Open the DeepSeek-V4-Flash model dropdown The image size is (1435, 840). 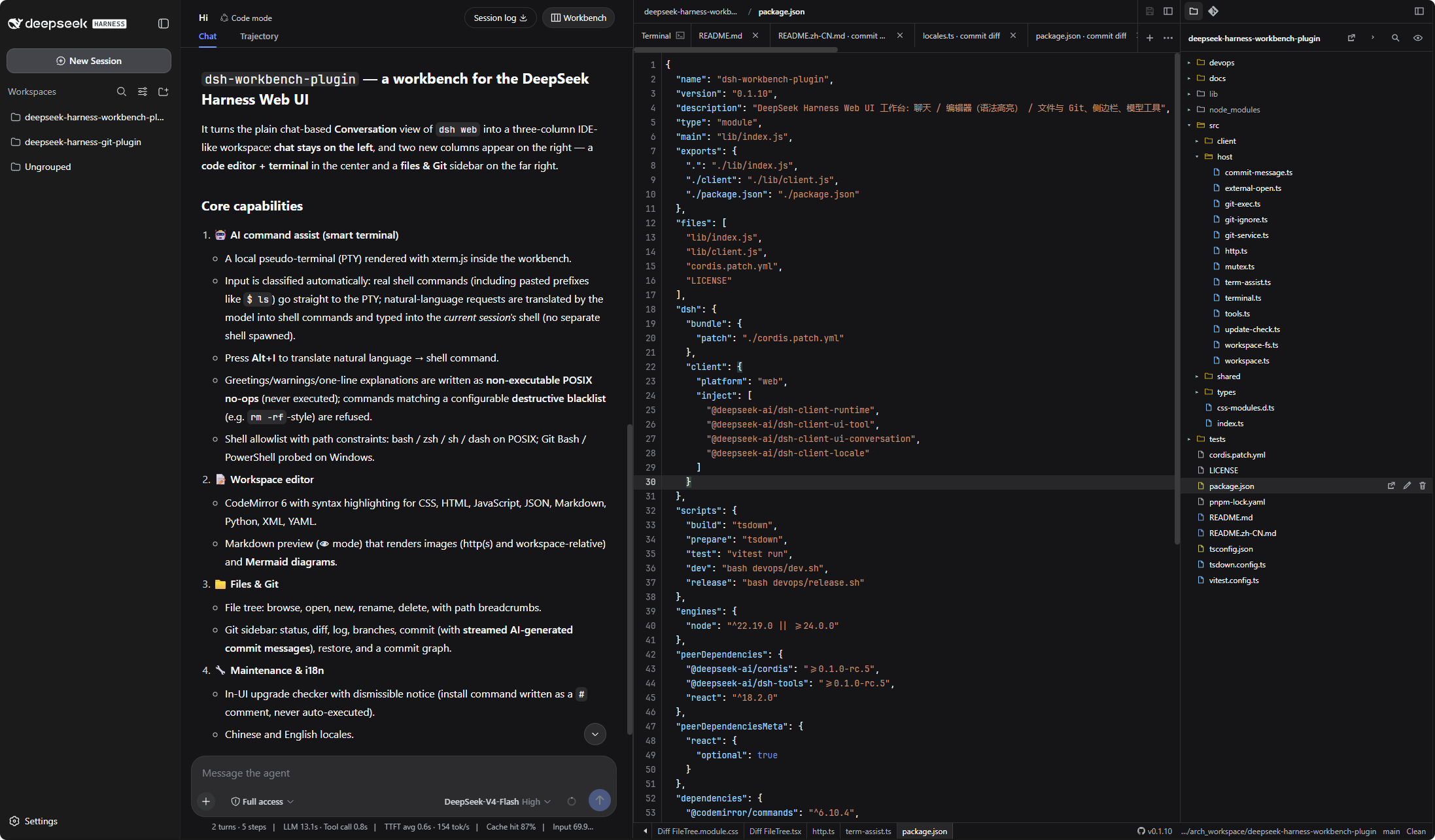pos(497,801)
